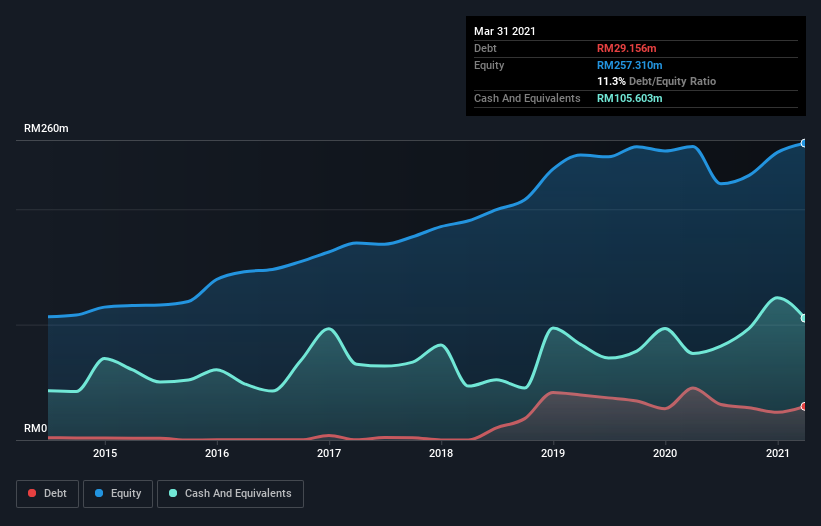Screen dimensions: 821x526
Task: Choose the 2021 x-axis label
Action: click(778, 454)
